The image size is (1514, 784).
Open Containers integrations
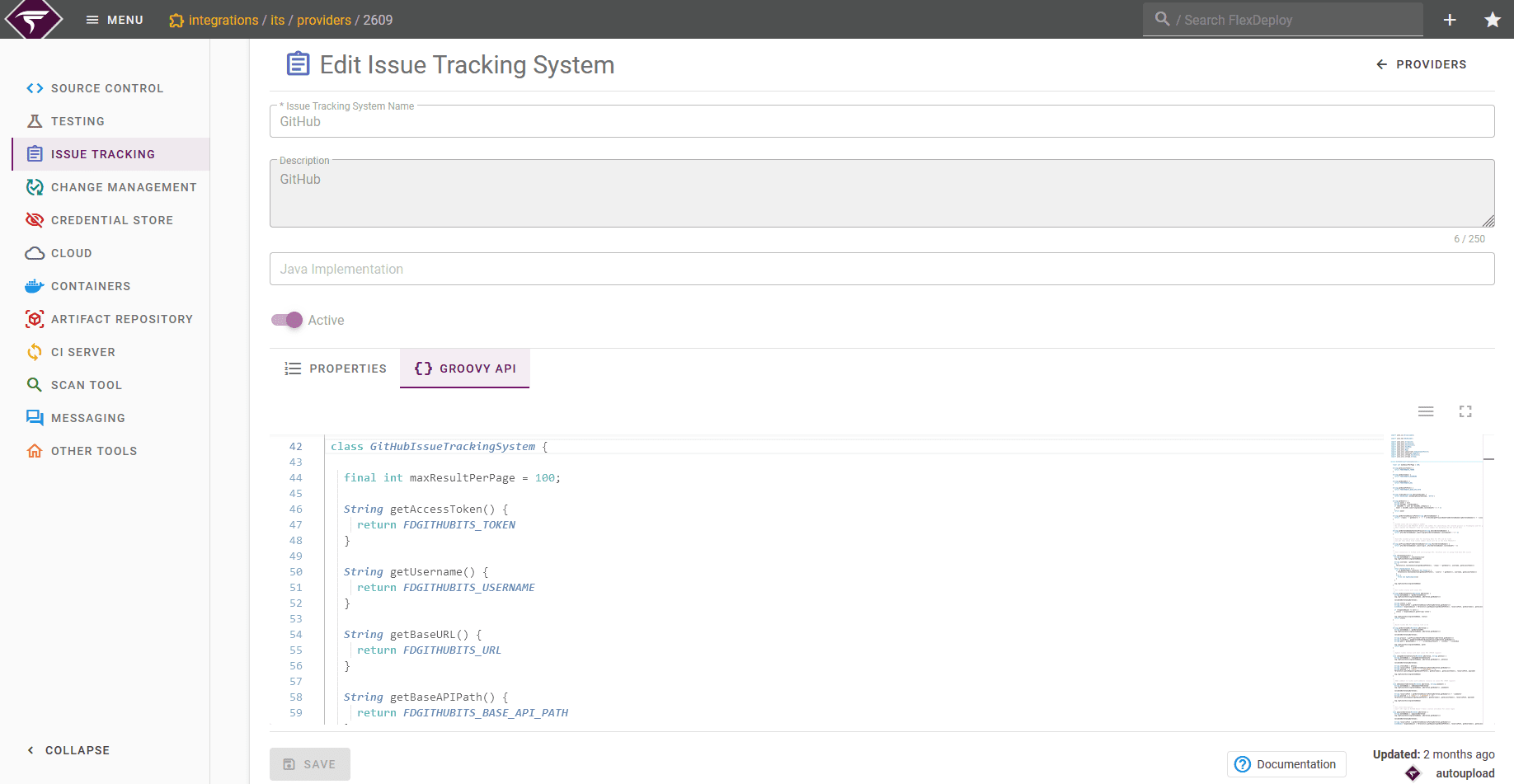point(110,286)
